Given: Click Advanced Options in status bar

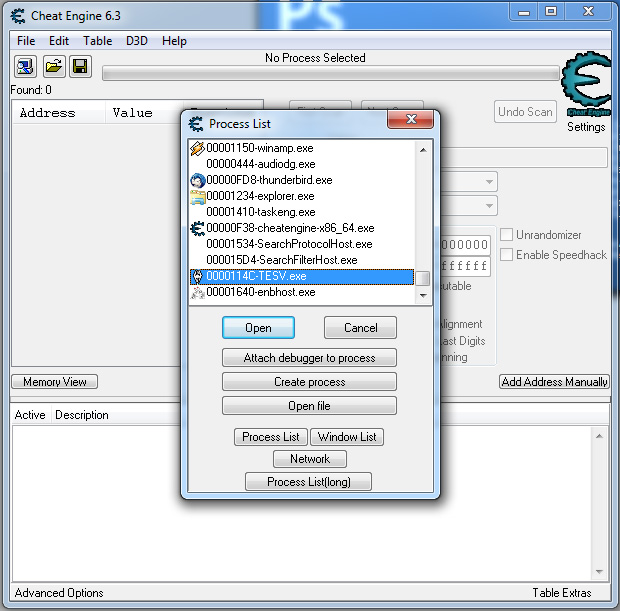Looking at the screenshot, I should pyautogui.click(x=59, y=593).
